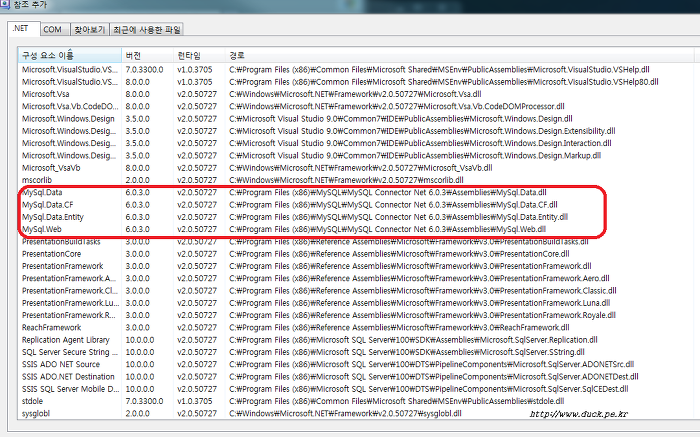Image resolution: width=700 pixels, height=437 pixels.
Task: Select the PresentationFramework.A... component
Action: coord(69,278)
